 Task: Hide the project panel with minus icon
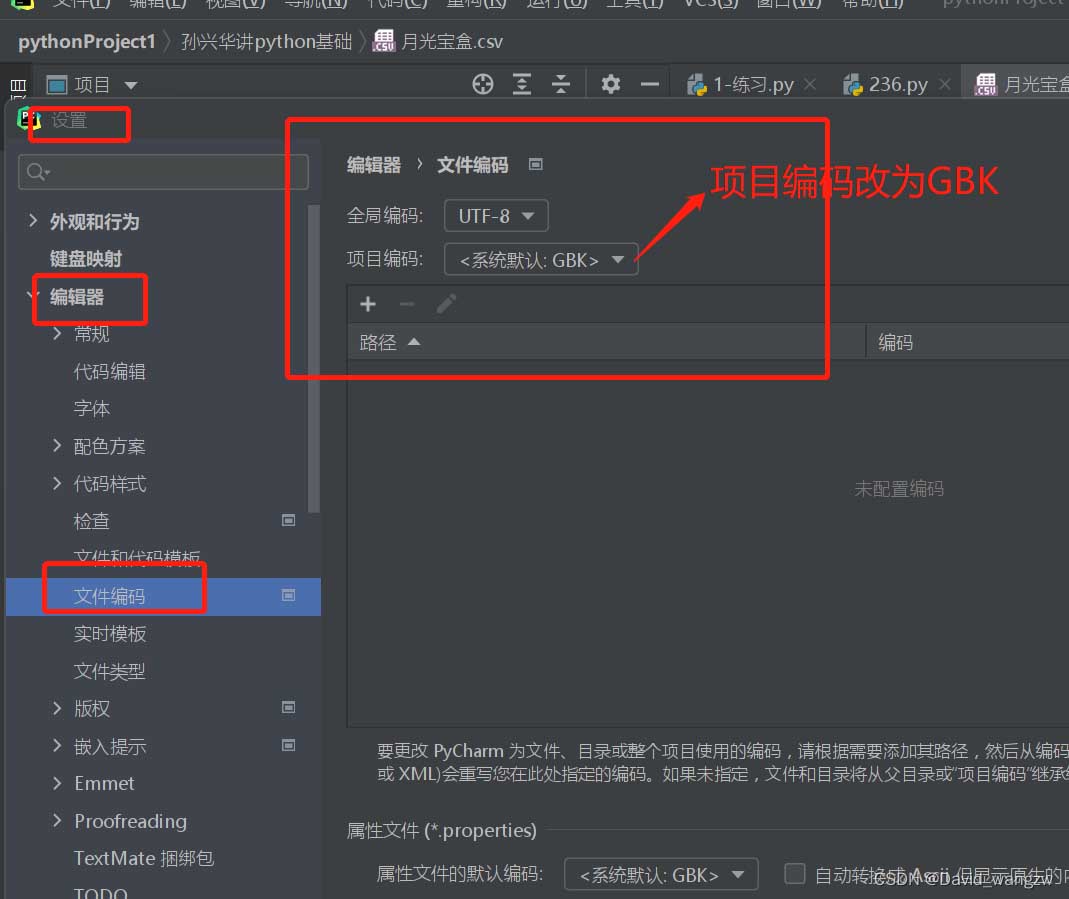click(x=650, y=85)
